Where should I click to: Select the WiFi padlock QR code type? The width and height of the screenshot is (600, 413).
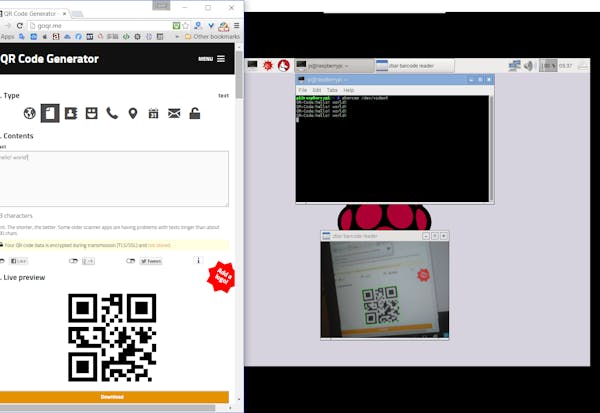point(195,113)
